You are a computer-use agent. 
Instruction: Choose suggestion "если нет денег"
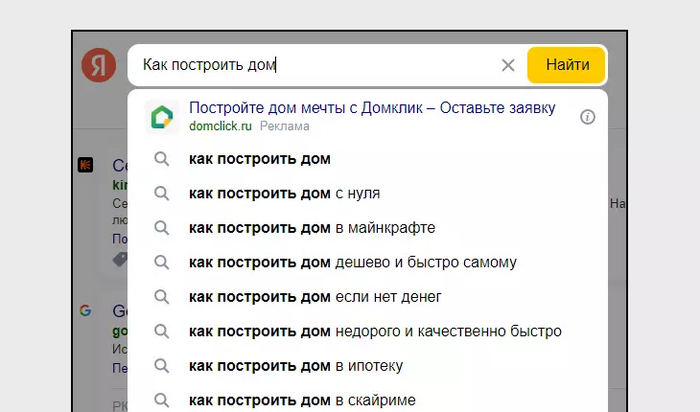[315, 296]
